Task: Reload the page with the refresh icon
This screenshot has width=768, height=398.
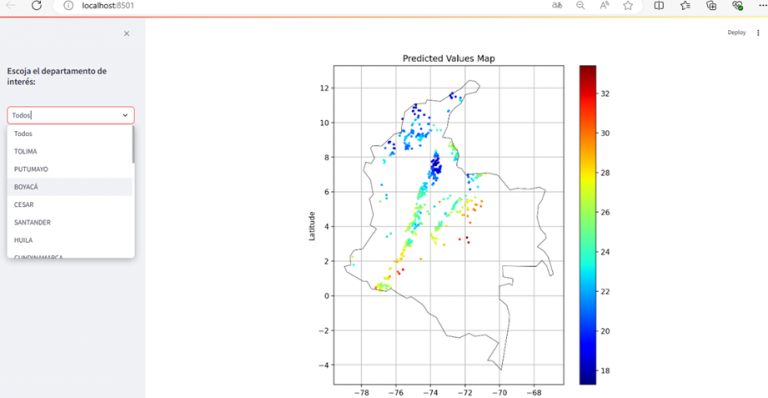Action: [x=36, y=5]
